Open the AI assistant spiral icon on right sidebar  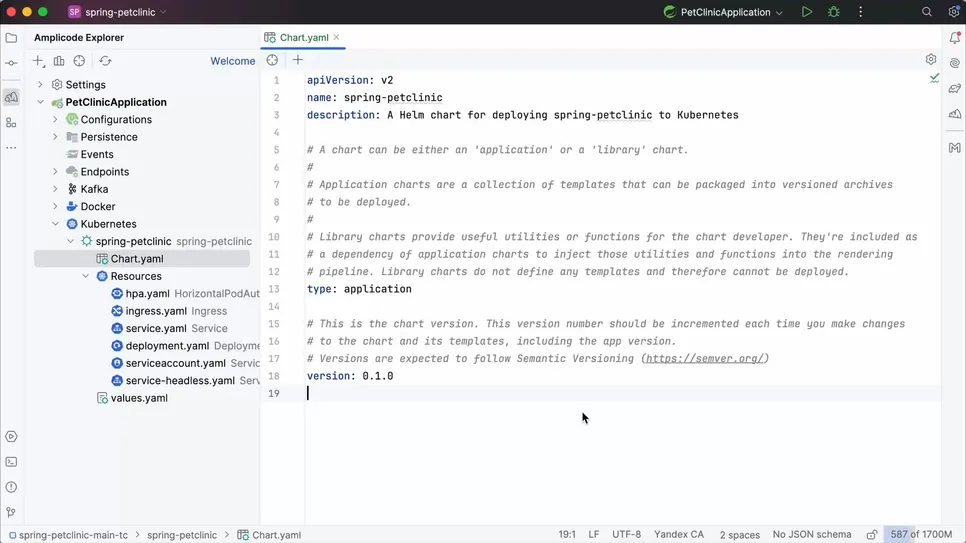click(954, 63)
